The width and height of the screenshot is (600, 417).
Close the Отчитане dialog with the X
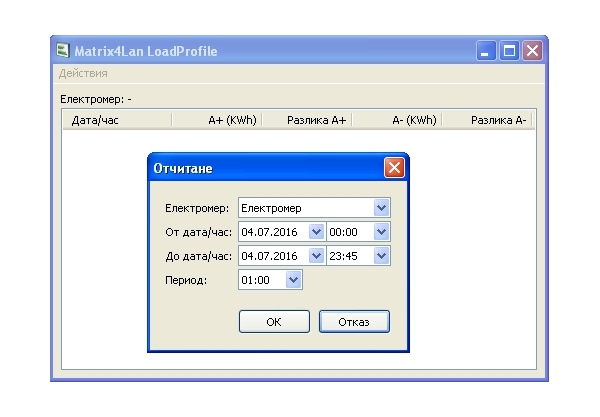click(x=394, y=168)
